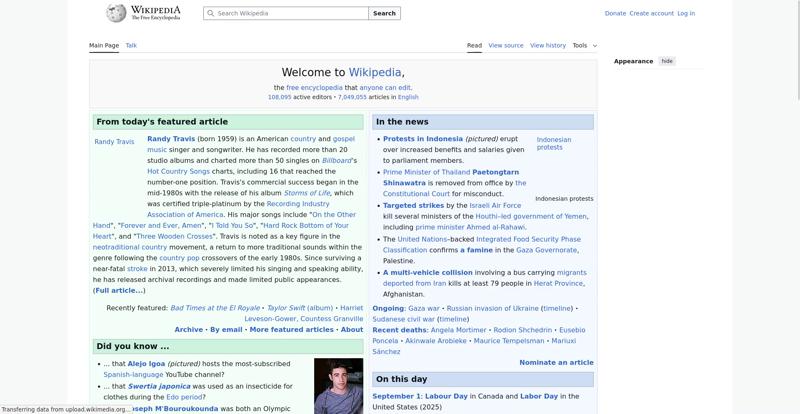Image resolution: width=800 pixels, height=414 pixels.
Task: Open the Herat Province link
Action: pyautogui.click(x=558, y=283)
